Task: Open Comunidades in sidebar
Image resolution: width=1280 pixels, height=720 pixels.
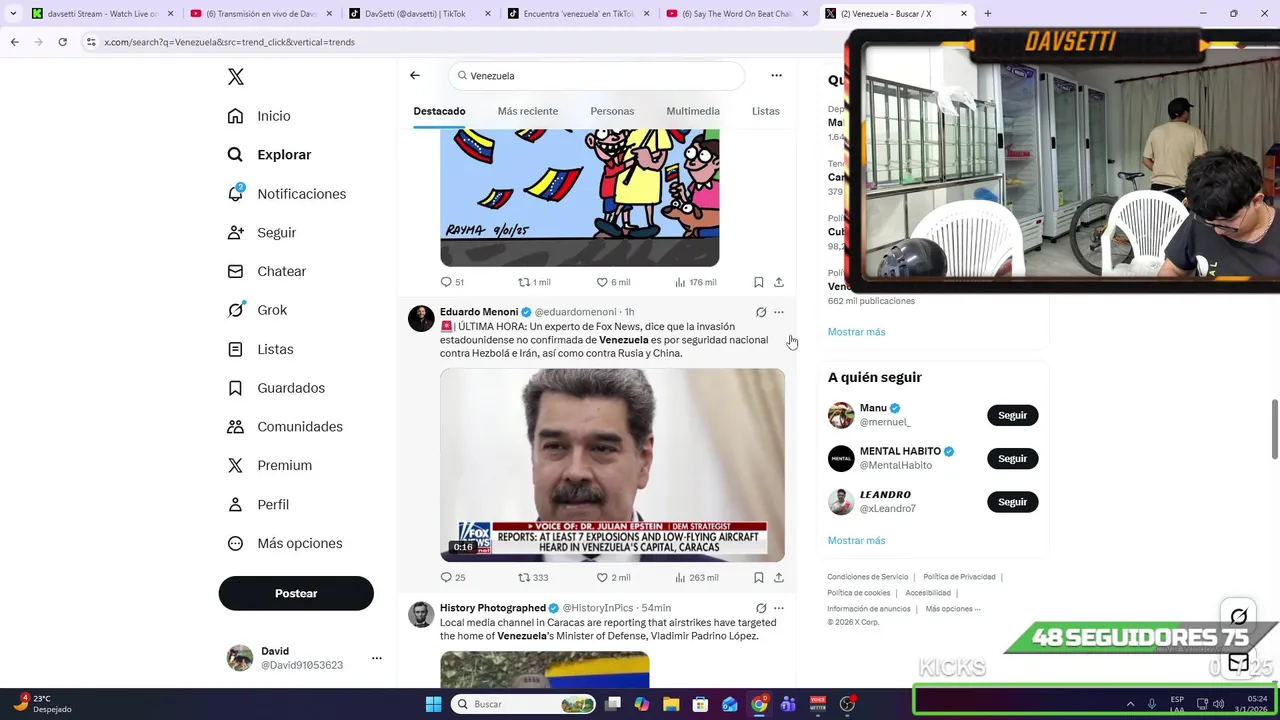Action: click(x=285, y=427)
